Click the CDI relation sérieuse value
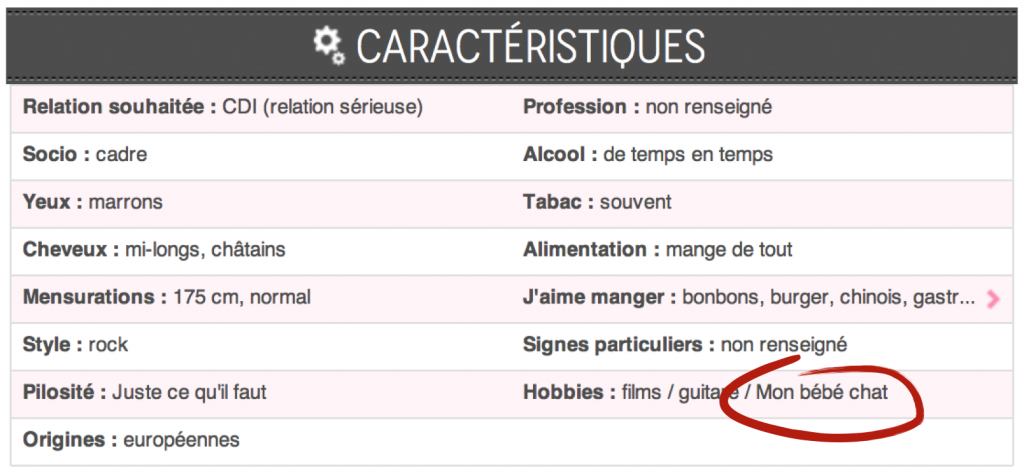The width and height of the screenshot is (1024, 476). tap(323, 107)
